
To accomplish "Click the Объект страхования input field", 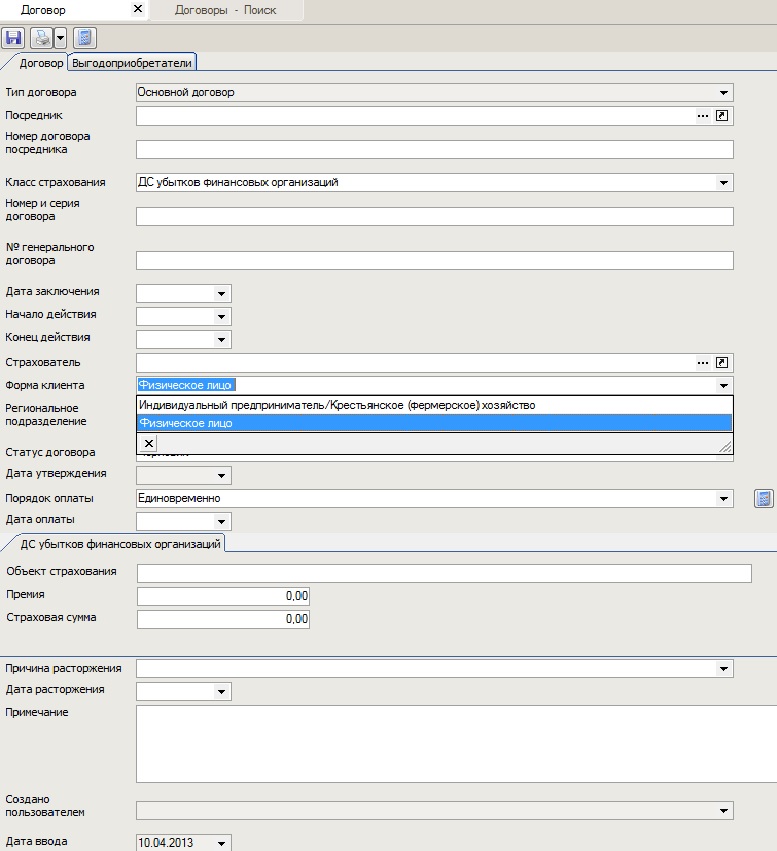I will point(443,573).
